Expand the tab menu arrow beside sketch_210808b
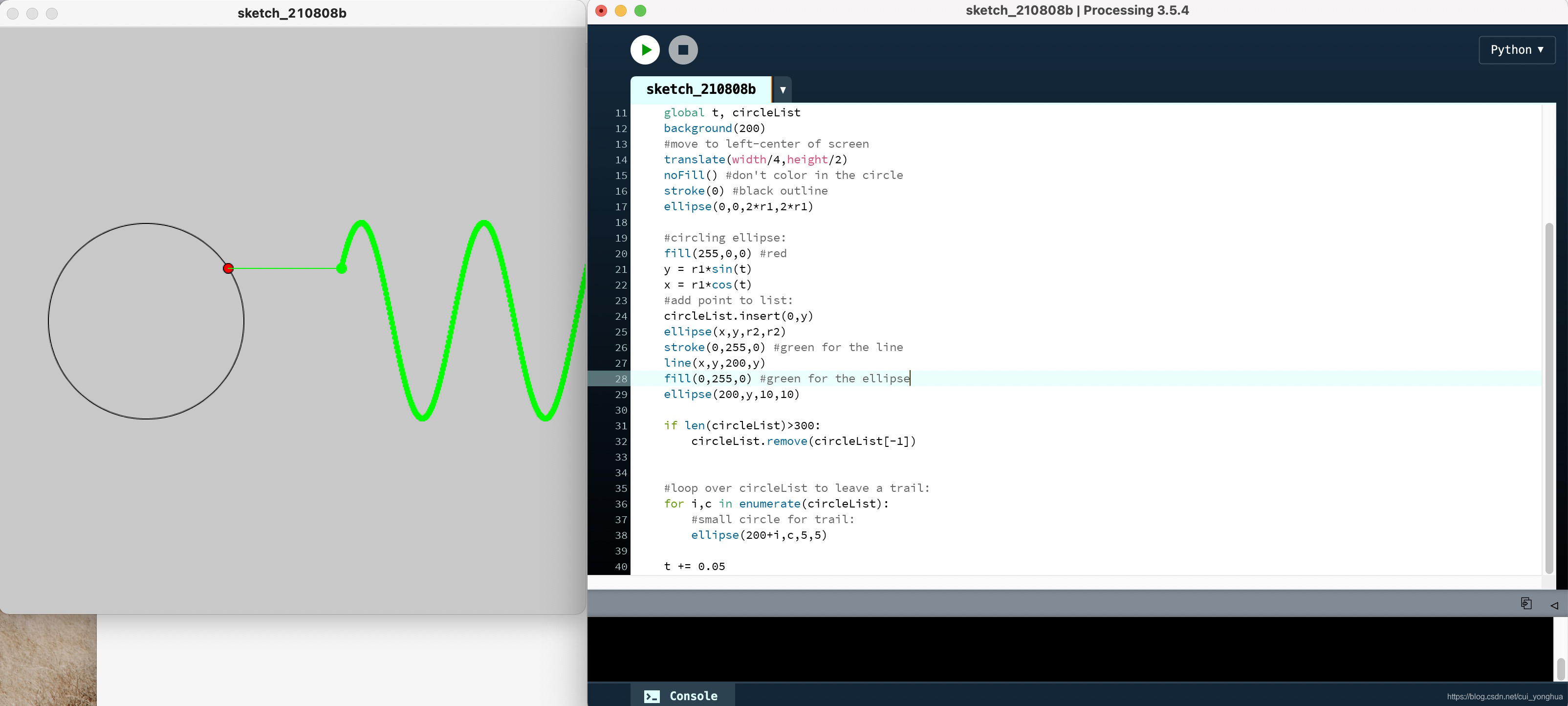1568x706 pixels. coord(782,89)
